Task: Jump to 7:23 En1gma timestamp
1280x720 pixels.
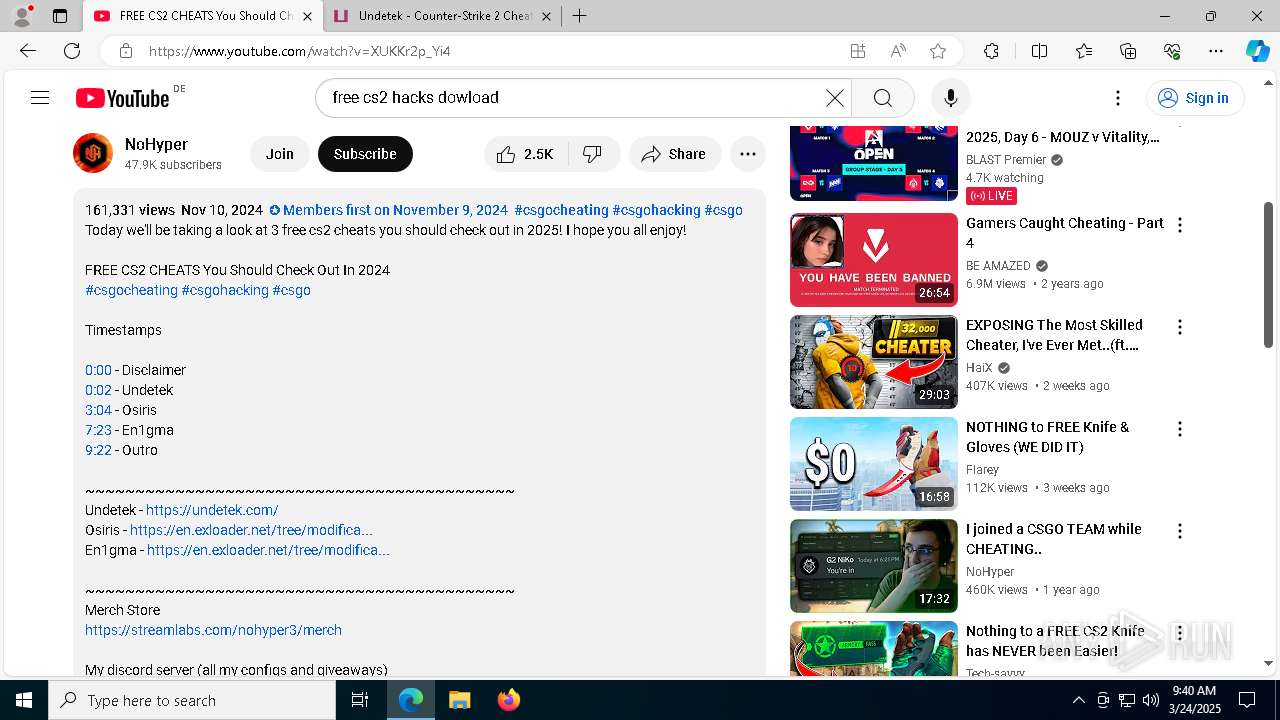Action: click(x=98, y=430)
